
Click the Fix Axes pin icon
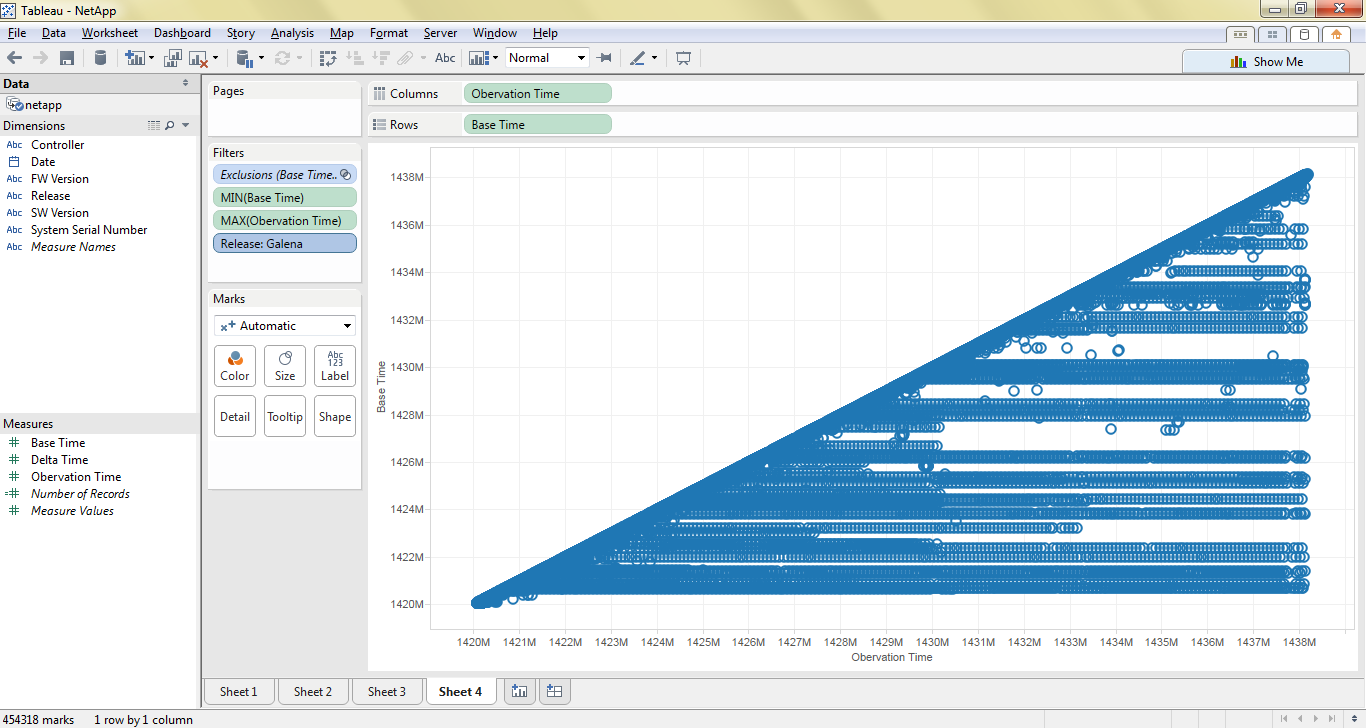point(604,58)
